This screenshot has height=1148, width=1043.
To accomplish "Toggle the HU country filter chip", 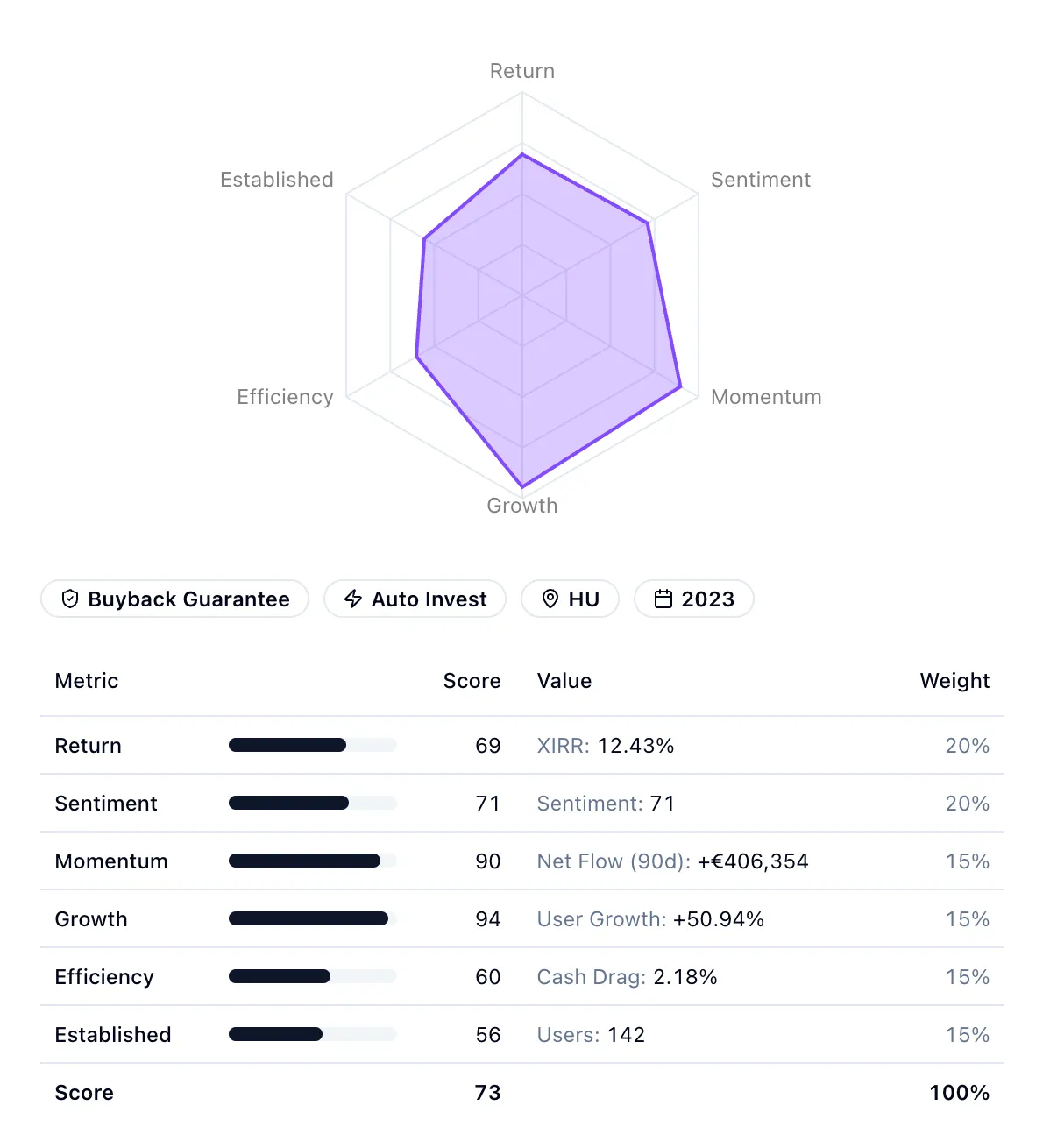I will [570, 599].
